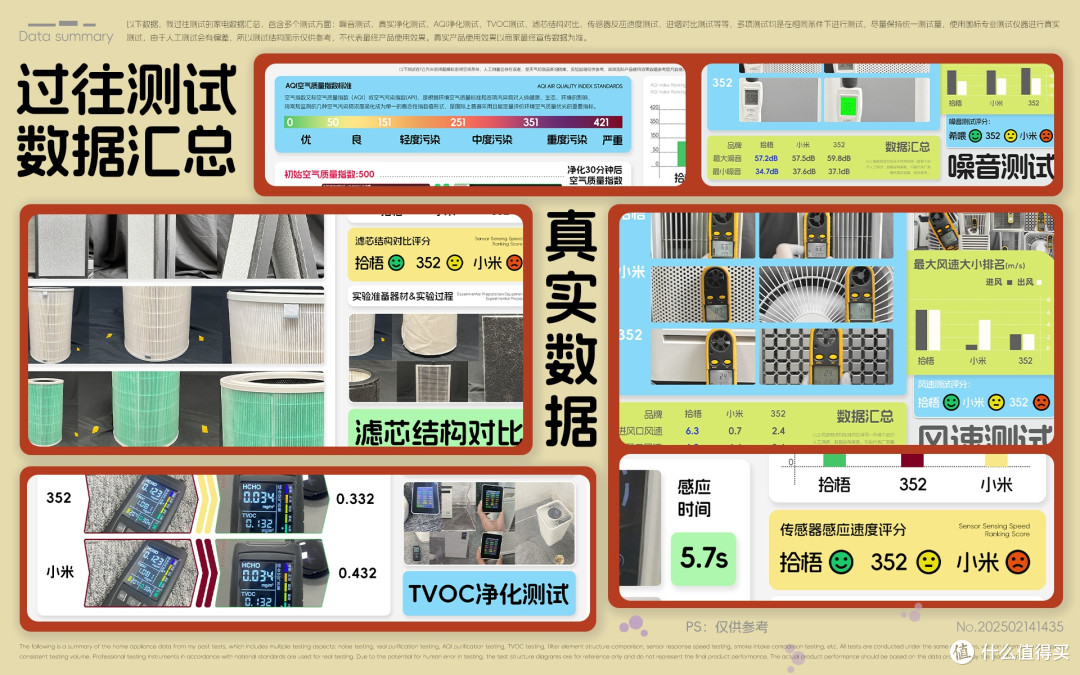Click the dark red bar above 352 in sensor chart
This screenshot has width=1080, height=675.
(x=912, y=460)
